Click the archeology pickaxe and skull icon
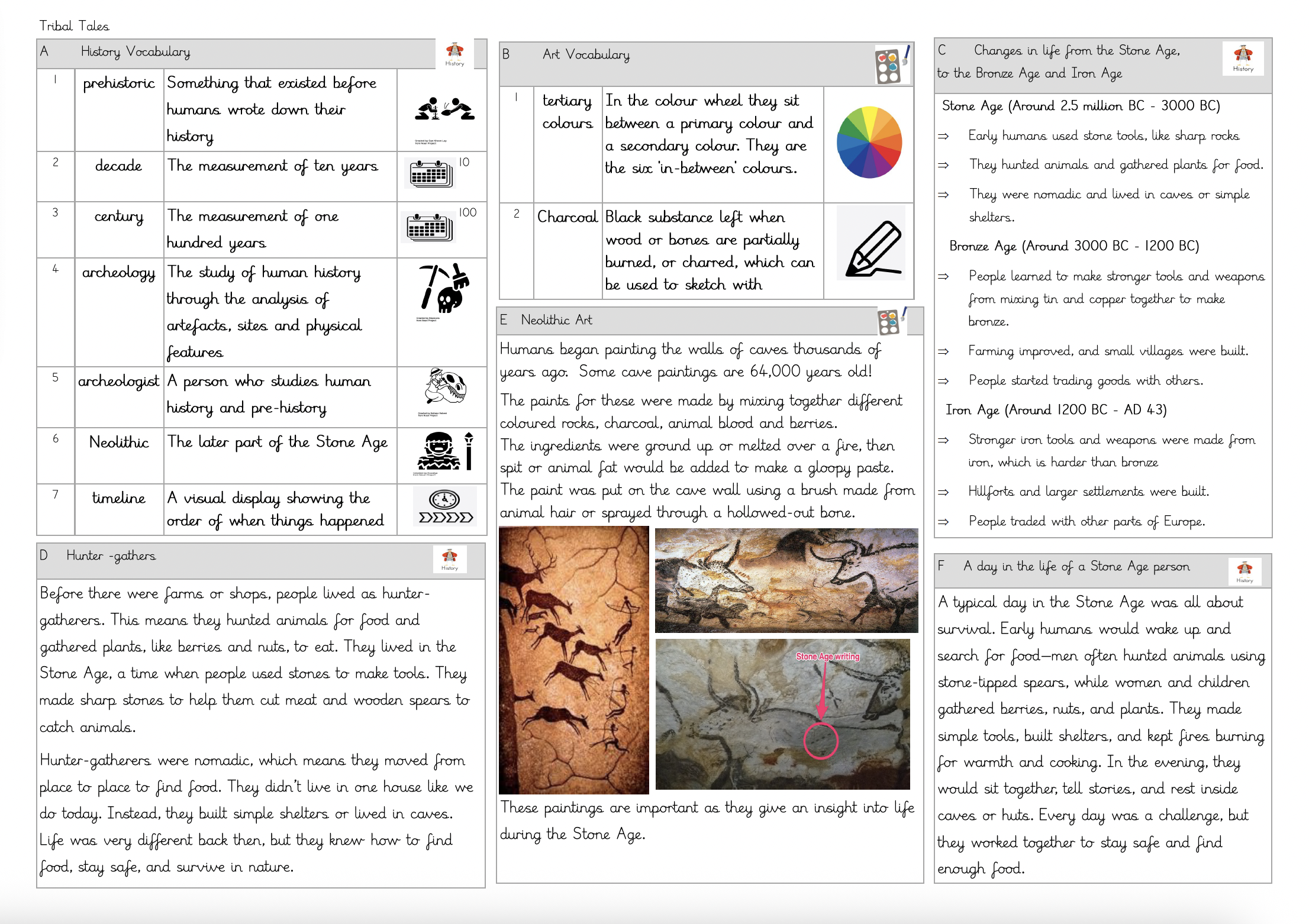 [444, 287]
